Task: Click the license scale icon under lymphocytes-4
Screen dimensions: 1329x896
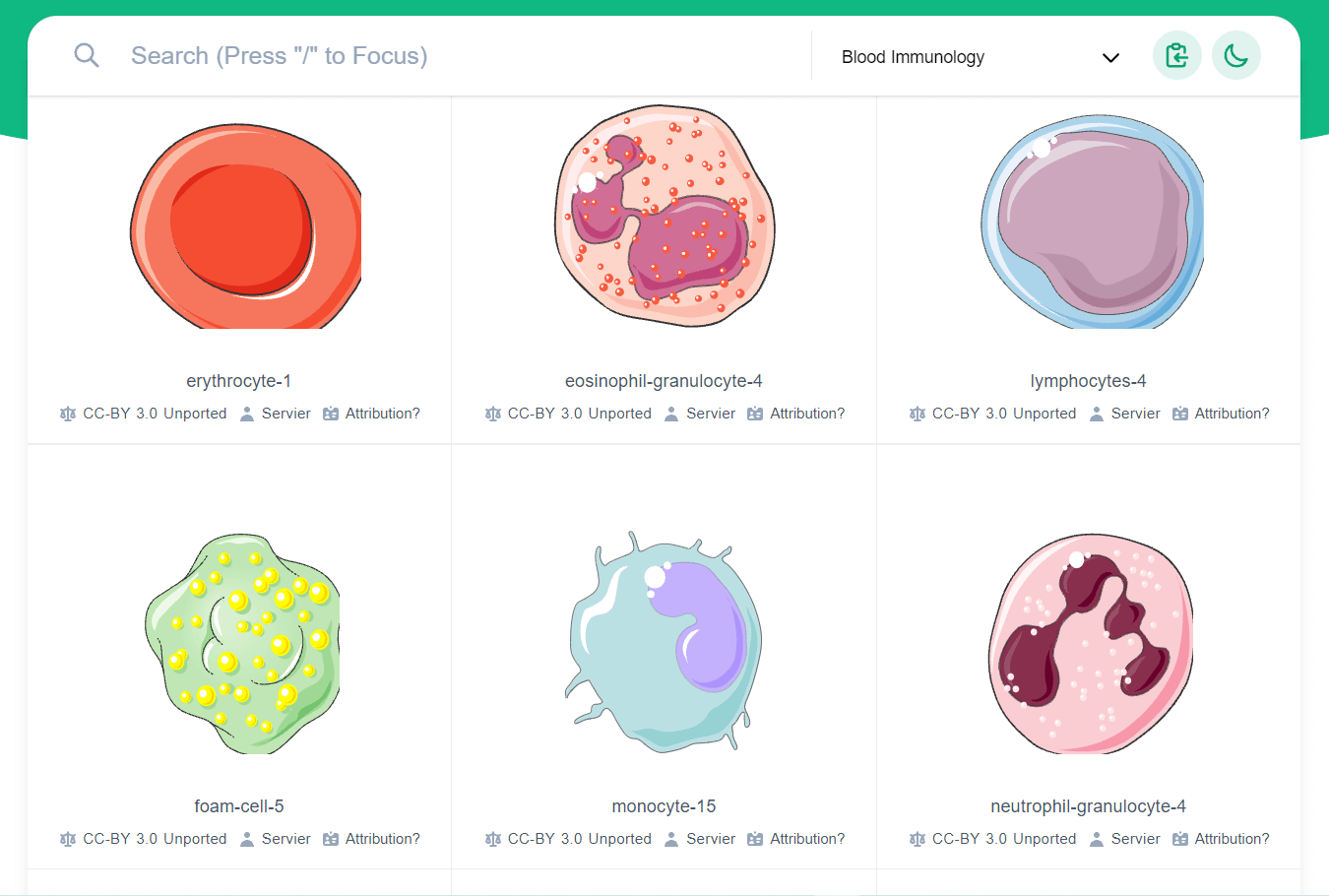Action: tap(918, 414)
